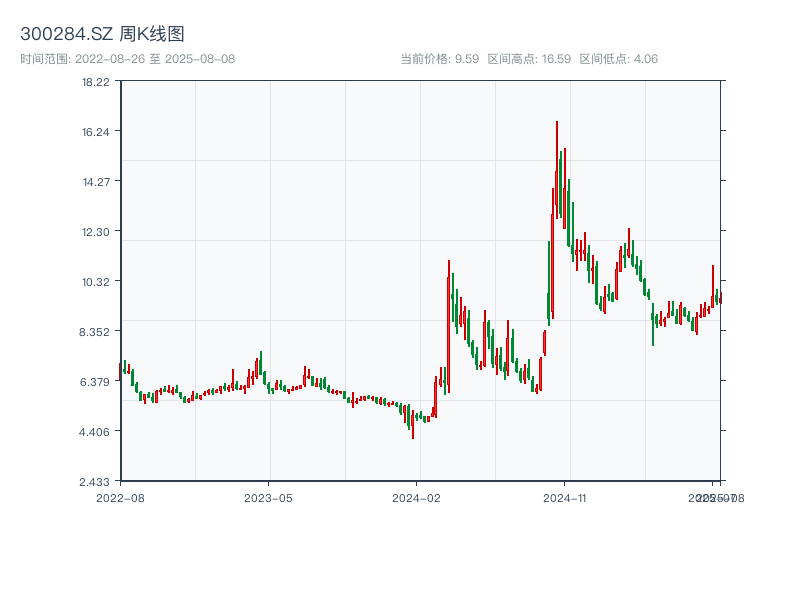The height and width of the screenshot is (600, 800).
Task: Click y-axis label 6.379
Action: tap(94, 382)
